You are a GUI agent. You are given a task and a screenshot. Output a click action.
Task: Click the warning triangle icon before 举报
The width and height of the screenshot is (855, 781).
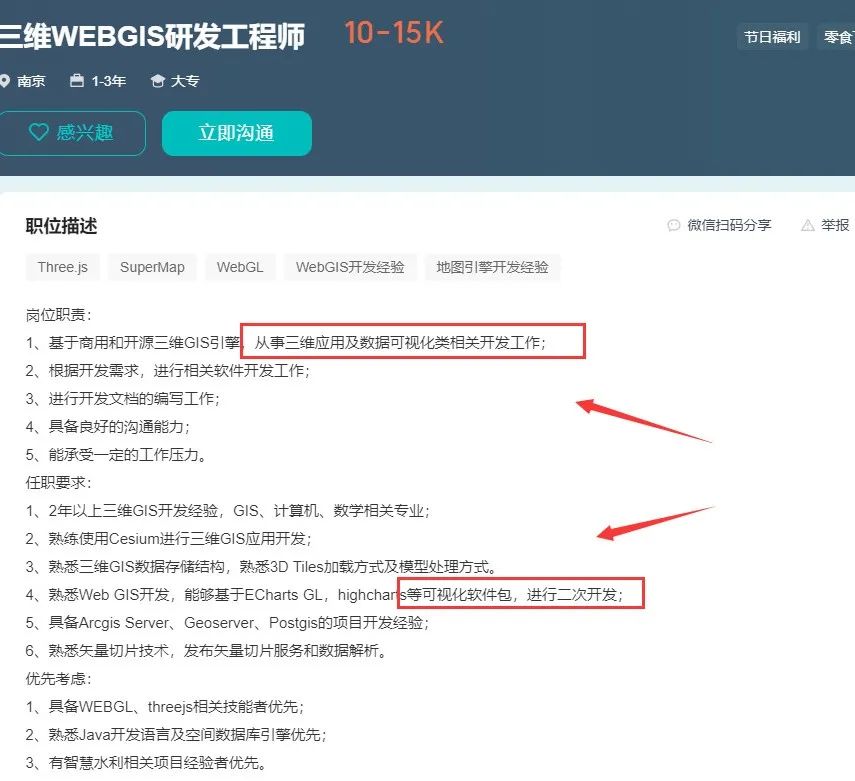806,225
